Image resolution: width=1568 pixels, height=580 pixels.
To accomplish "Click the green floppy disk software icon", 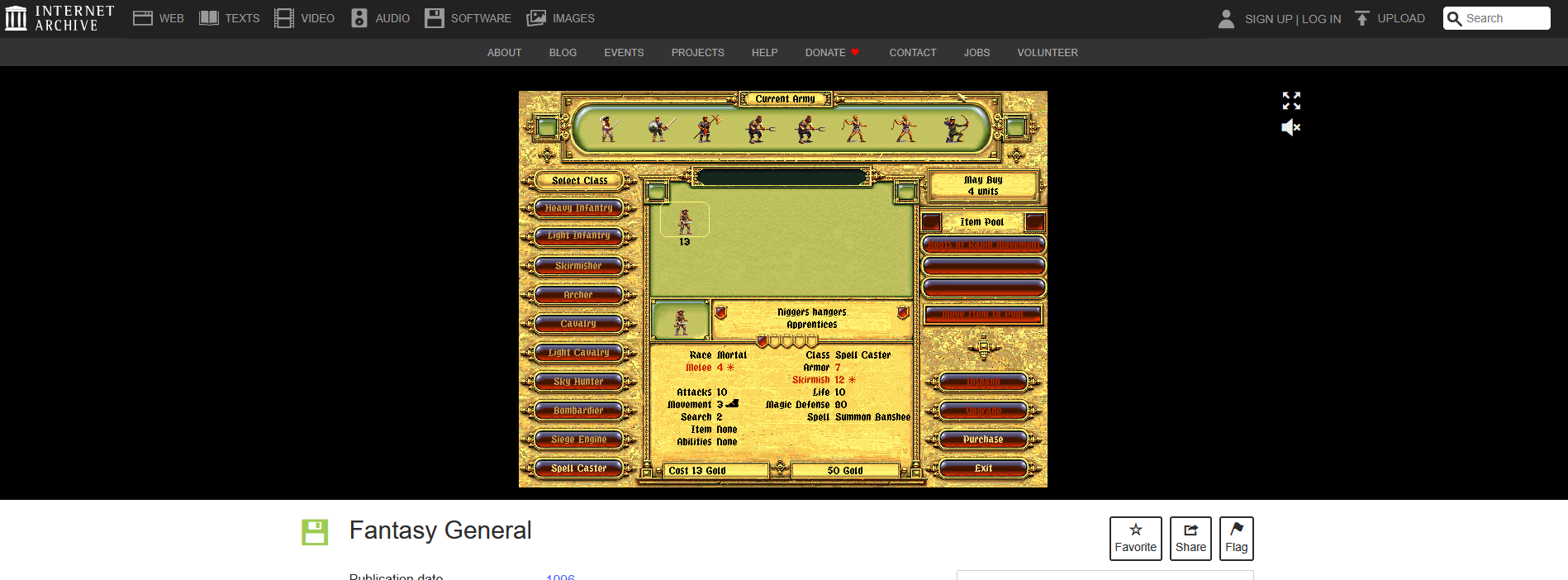I will 315,532.
